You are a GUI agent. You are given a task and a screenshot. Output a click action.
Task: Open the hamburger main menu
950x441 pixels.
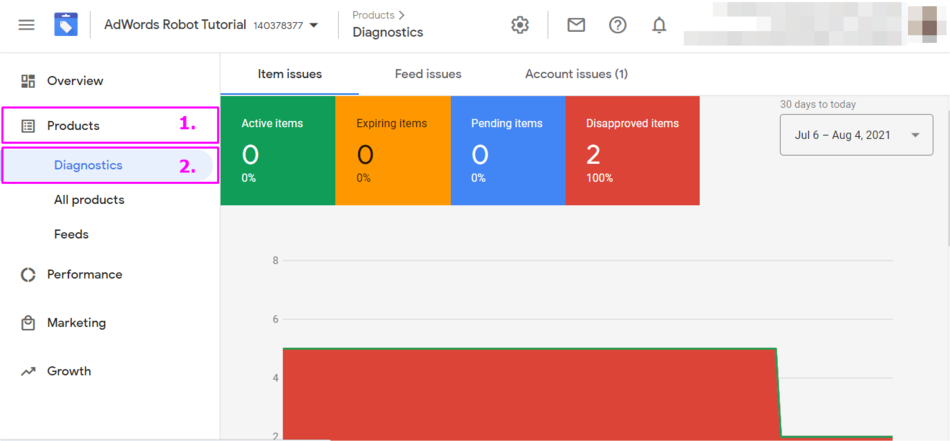[x=27, y=25]
